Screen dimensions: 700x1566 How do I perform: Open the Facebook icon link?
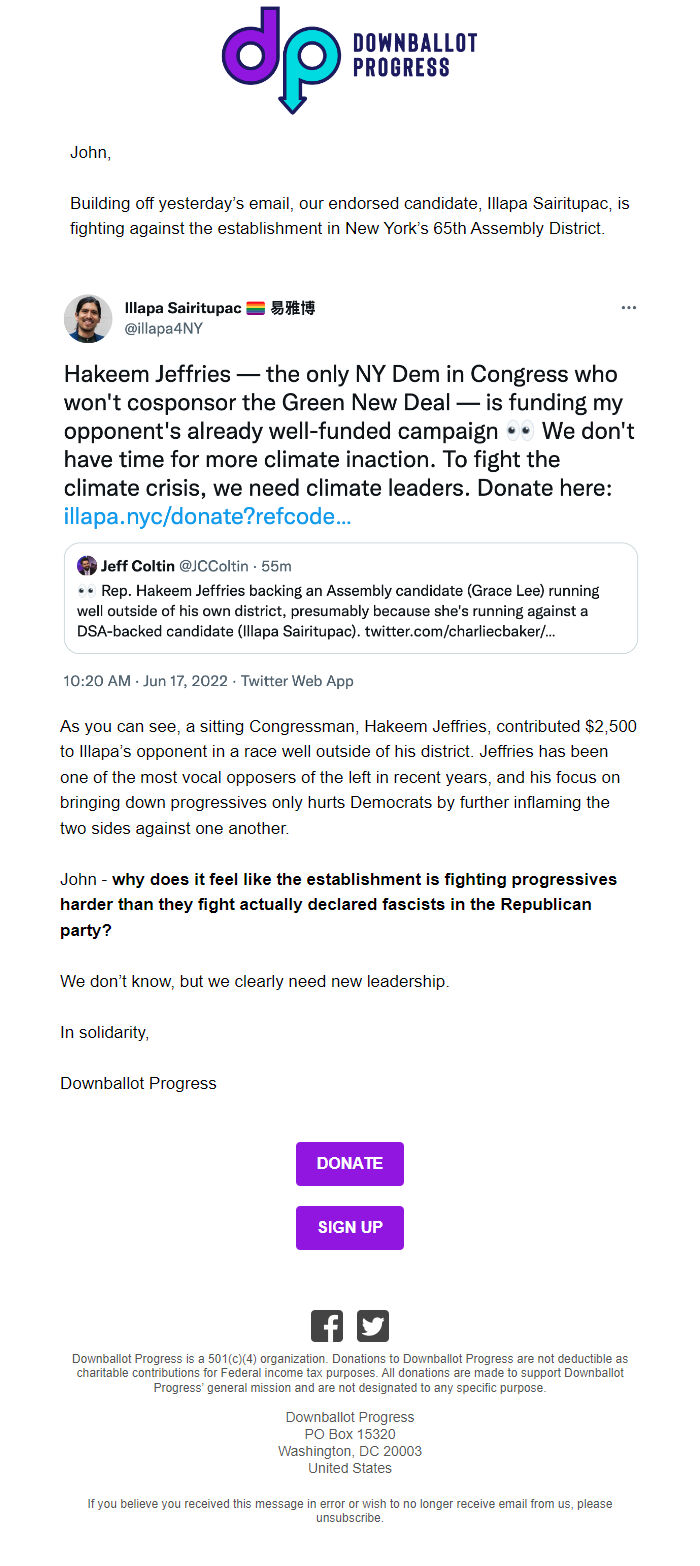pos(327,1326)
